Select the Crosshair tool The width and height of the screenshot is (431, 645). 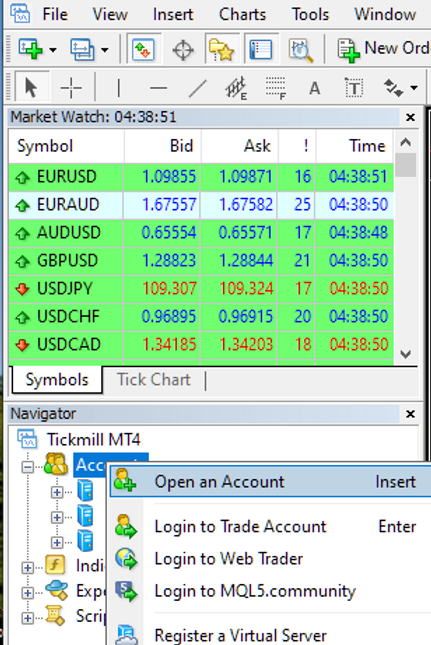[71, 88]
